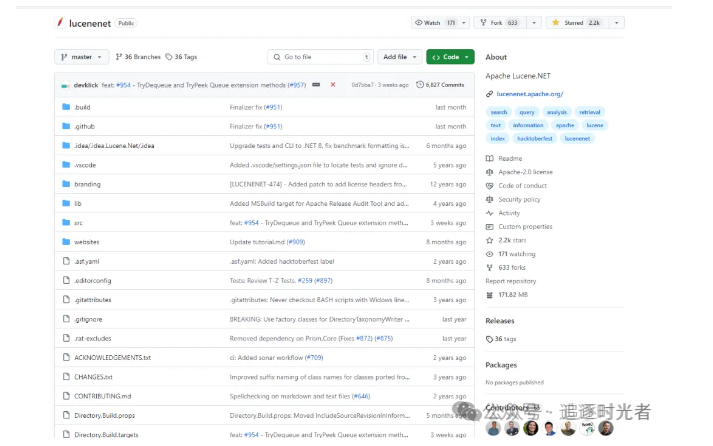The width and height of the screenshot is (713, 446).
Task: Click the .github folder icon
Action: tap(66, 126)
